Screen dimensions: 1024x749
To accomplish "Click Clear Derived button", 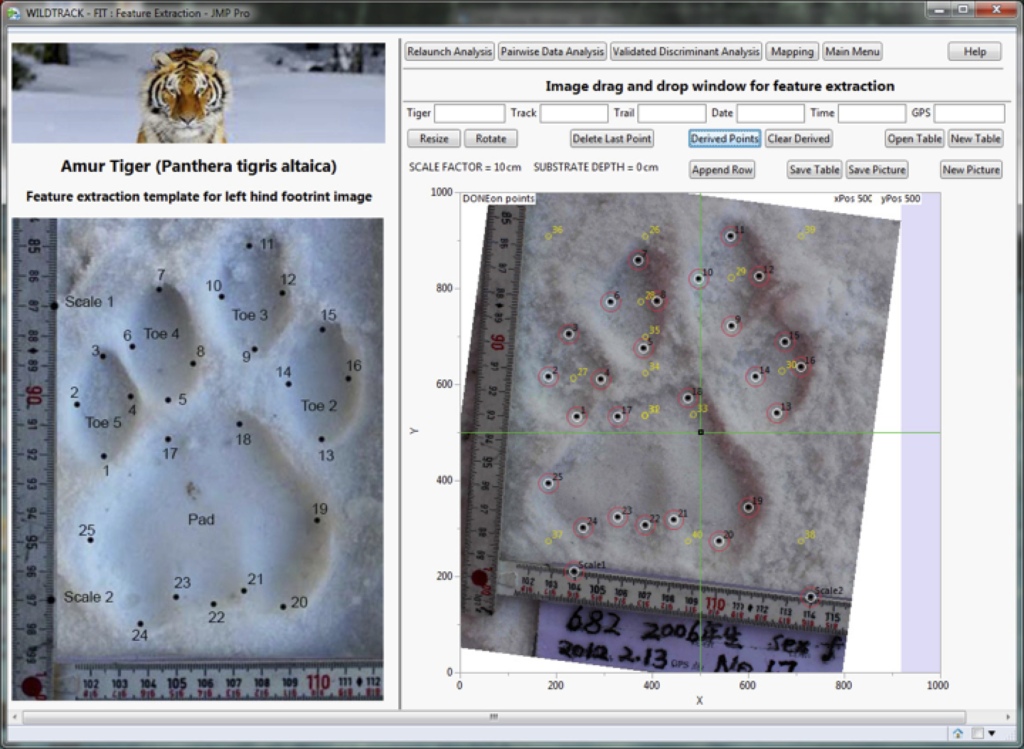I will click(799, 139).
